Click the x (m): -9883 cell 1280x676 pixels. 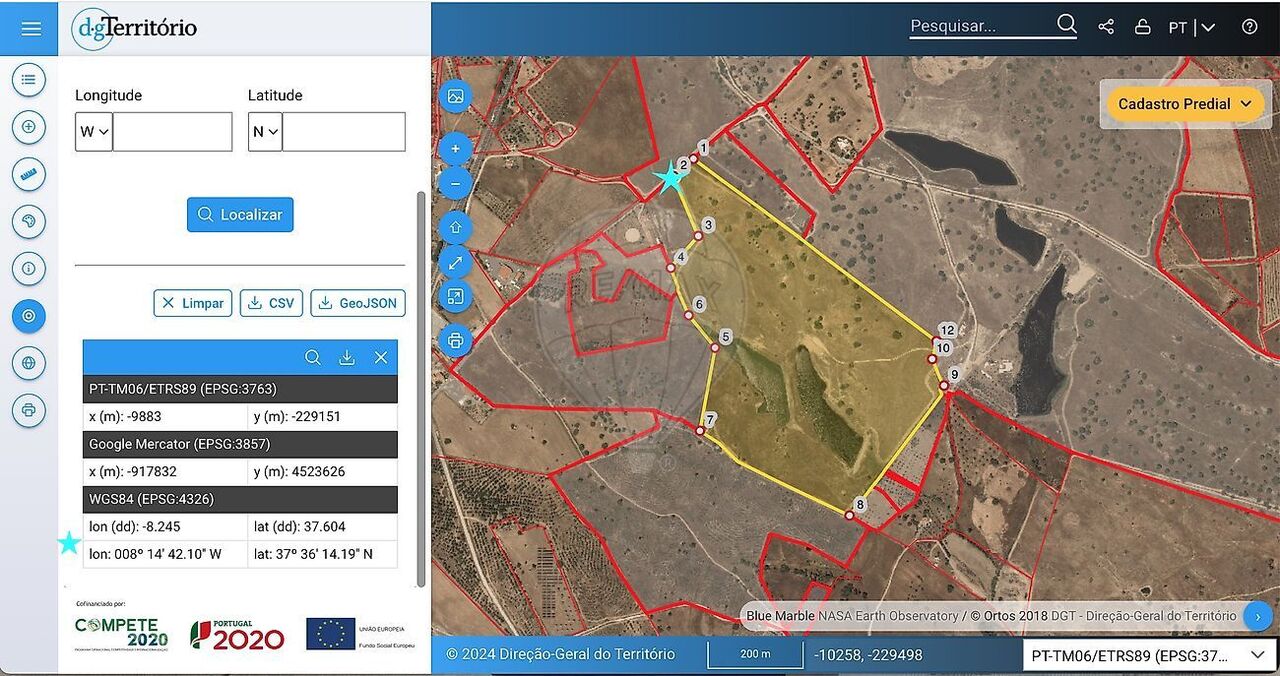coord(165,416)
